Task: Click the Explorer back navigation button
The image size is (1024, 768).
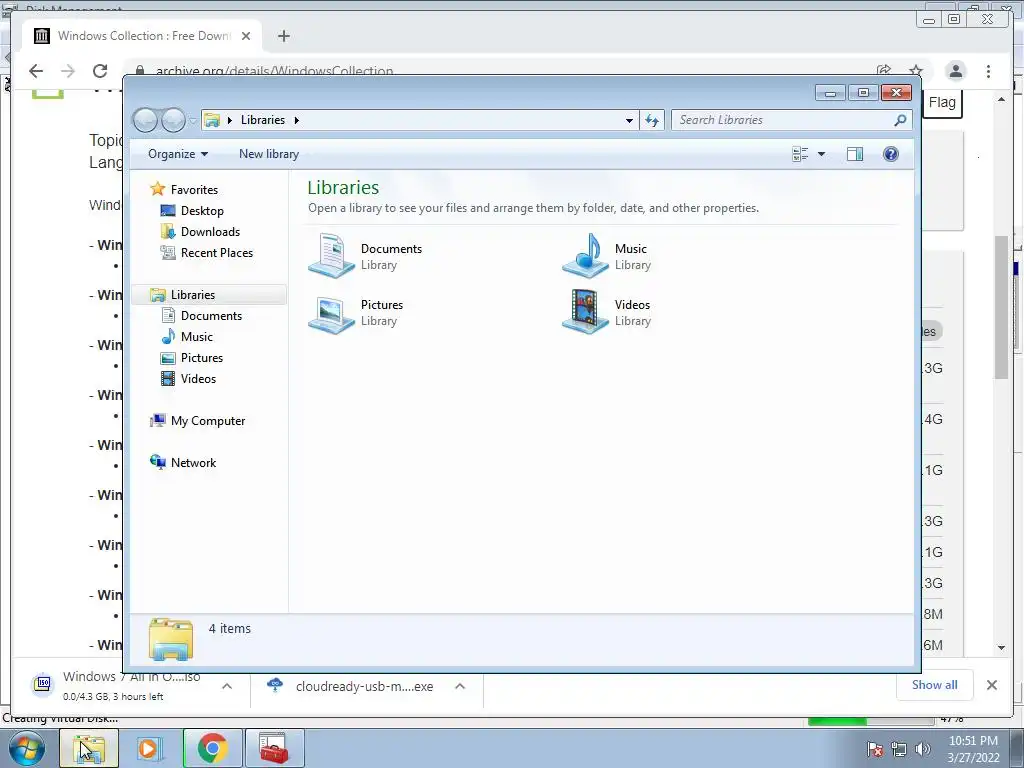Action: [x=145, y=120]
